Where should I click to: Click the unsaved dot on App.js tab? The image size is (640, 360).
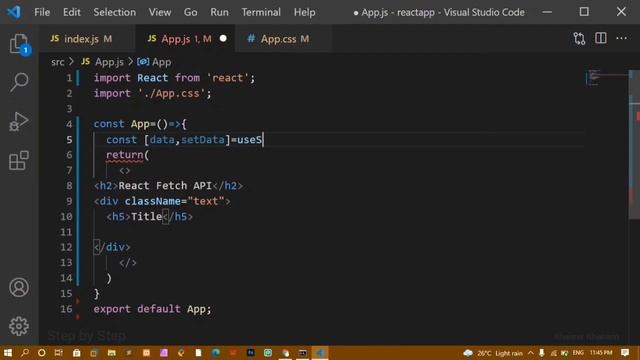[x=223, y=38]
